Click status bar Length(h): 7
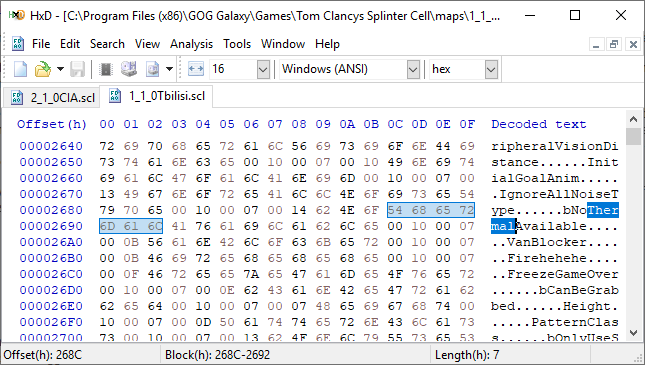Screen dimensions: 645x365 (x=467, y=355)
